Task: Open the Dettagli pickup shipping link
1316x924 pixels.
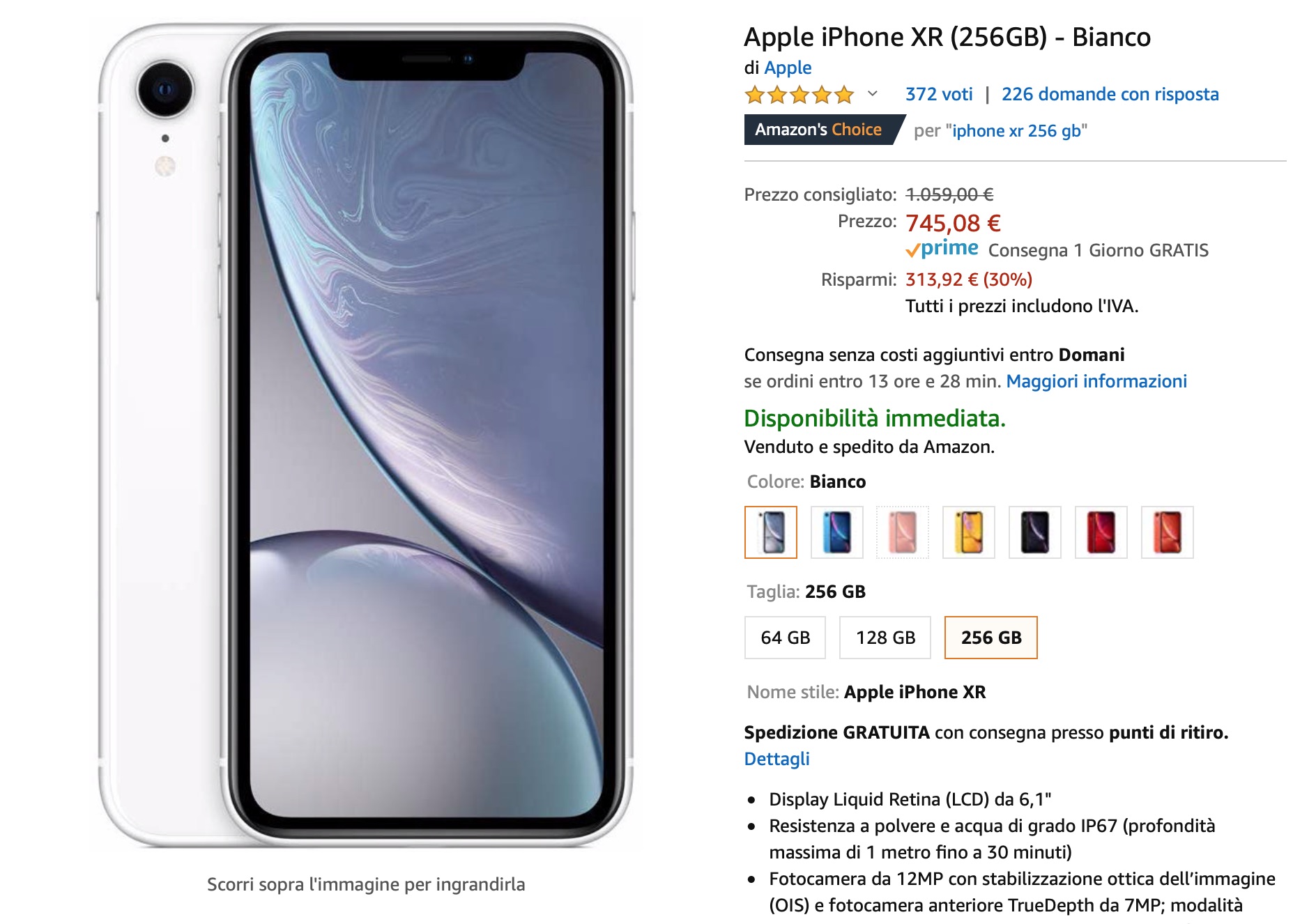Action: point(776,759)
